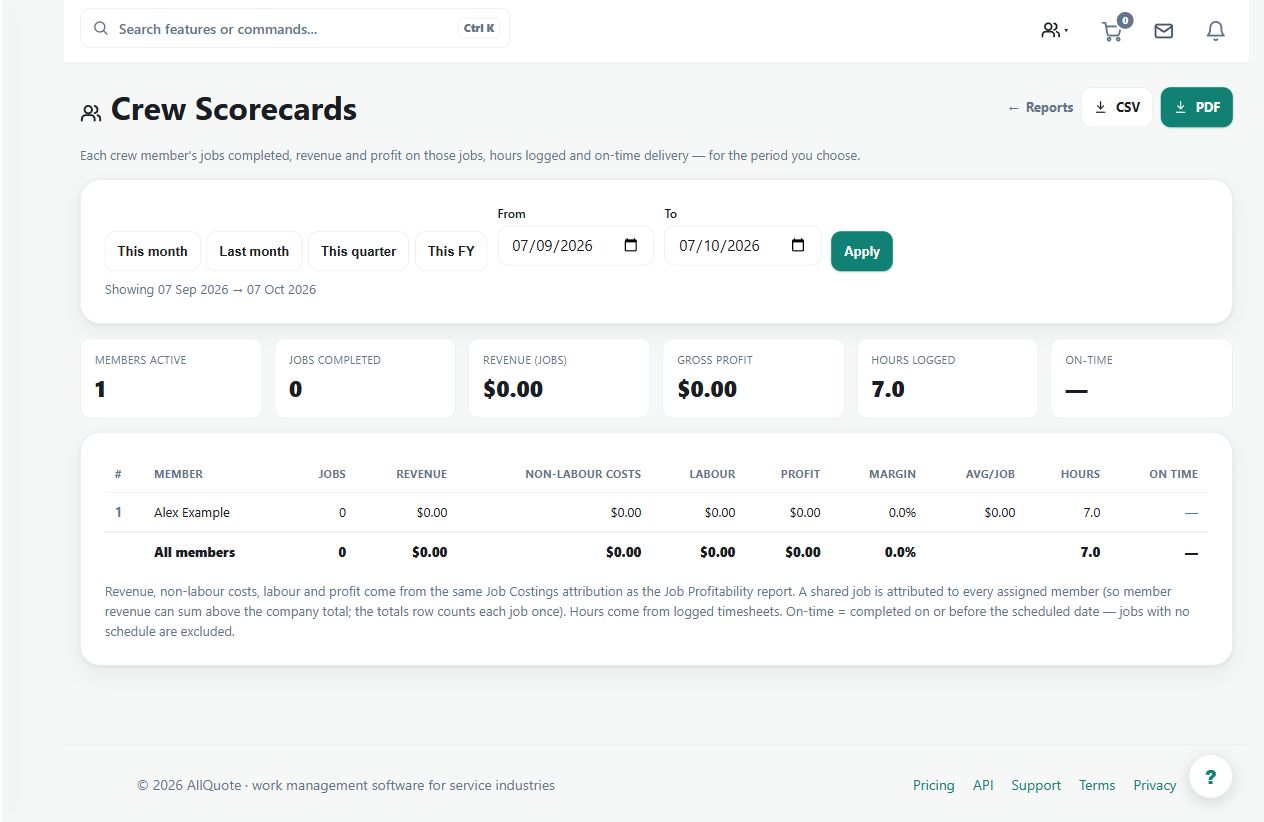This screenshot has width=1264, height=822.
Task: Click the Gross Profit summary card
Action: 753,378
